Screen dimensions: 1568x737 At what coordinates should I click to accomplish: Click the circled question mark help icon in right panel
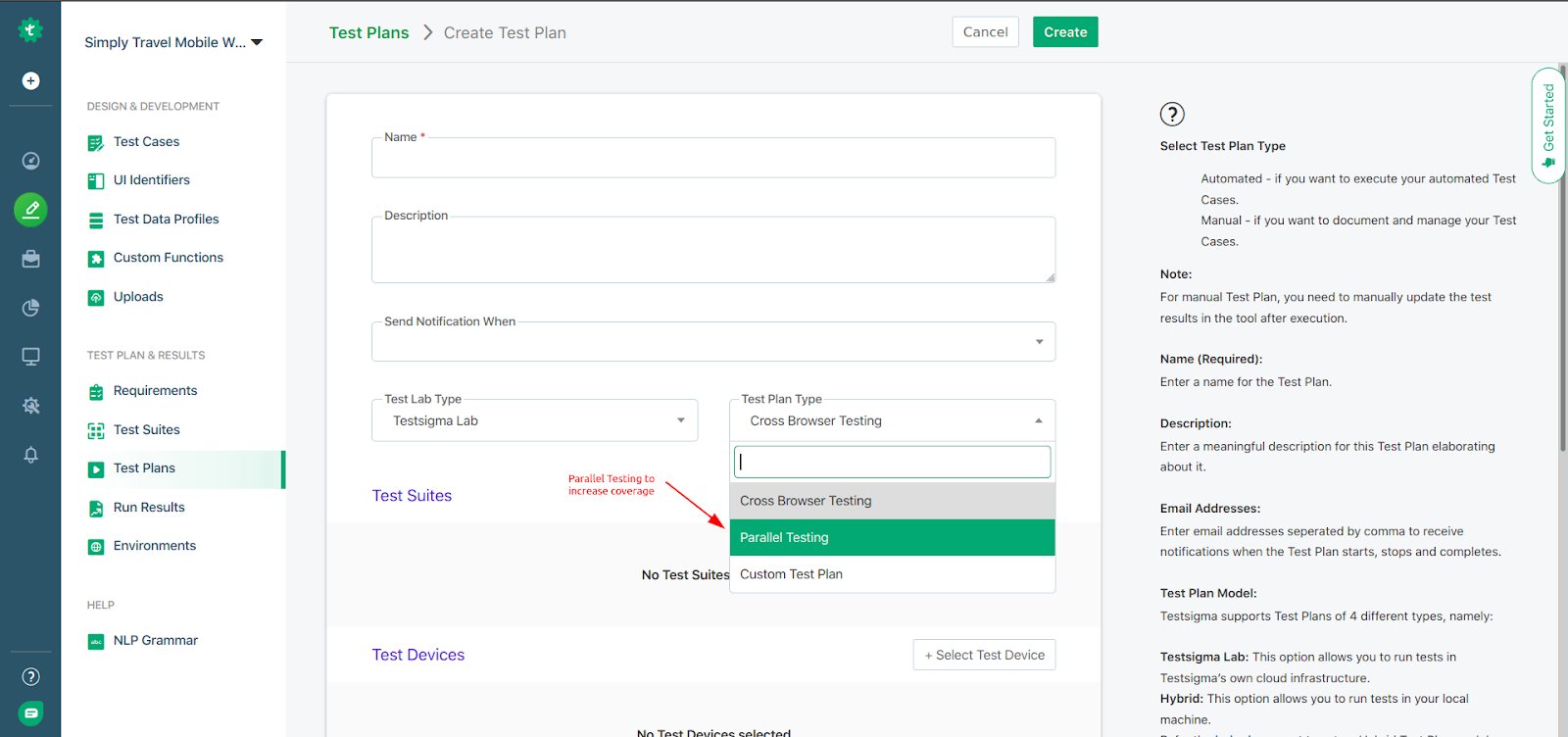pyautogui.click(x=1172, y=114)
